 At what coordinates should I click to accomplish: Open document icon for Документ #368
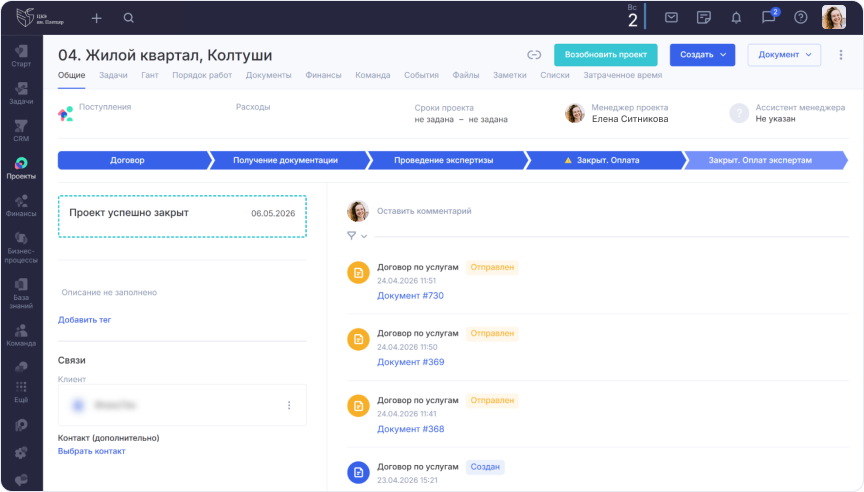(358, 406)
